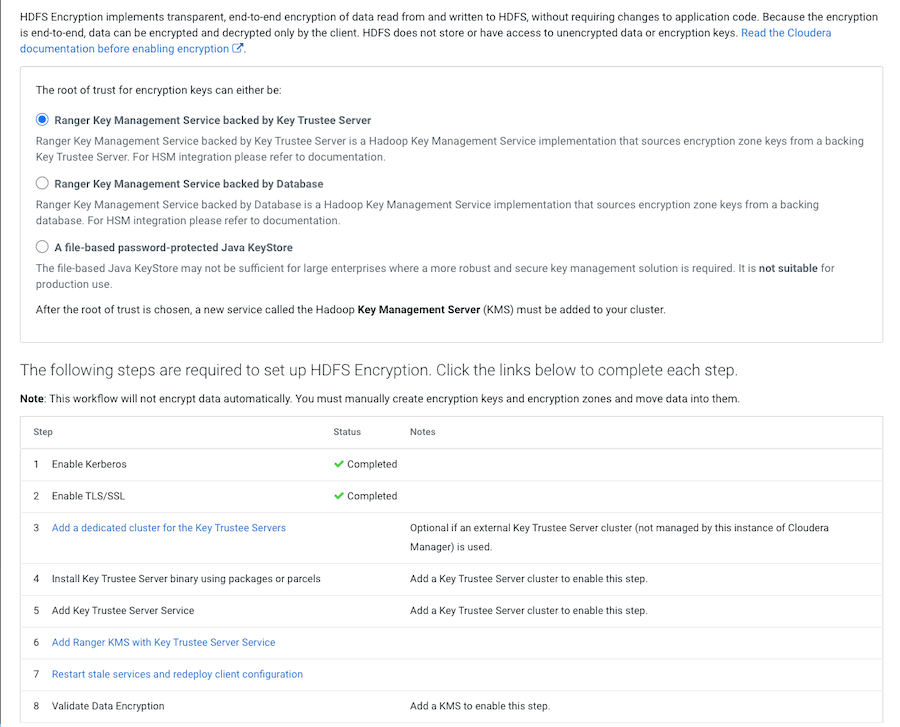
Task: Click green checkmark beside Enable Kerberos
Action: 339,464
